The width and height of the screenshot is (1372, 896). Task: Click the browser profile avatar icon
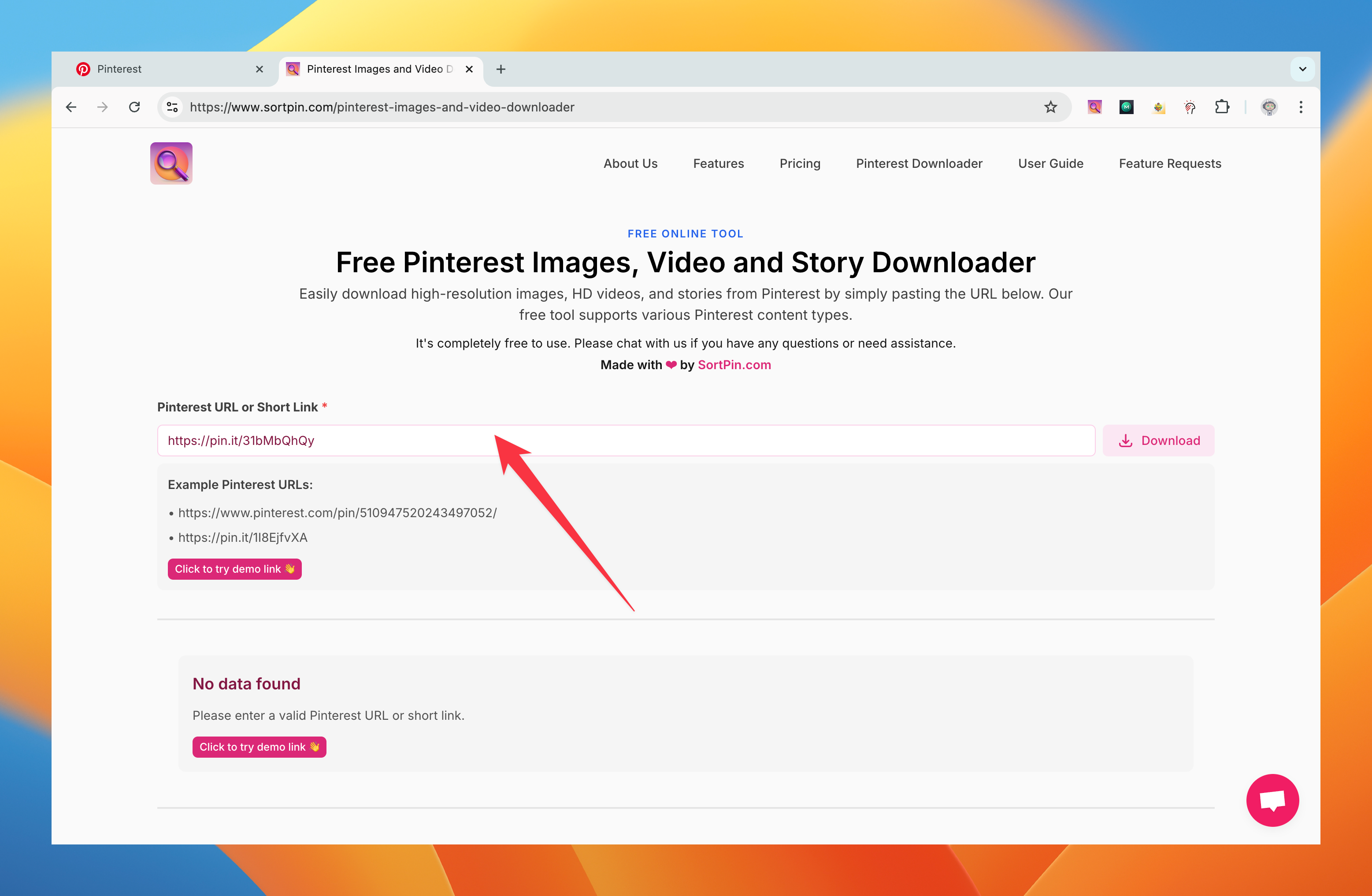coord(1268,107)
